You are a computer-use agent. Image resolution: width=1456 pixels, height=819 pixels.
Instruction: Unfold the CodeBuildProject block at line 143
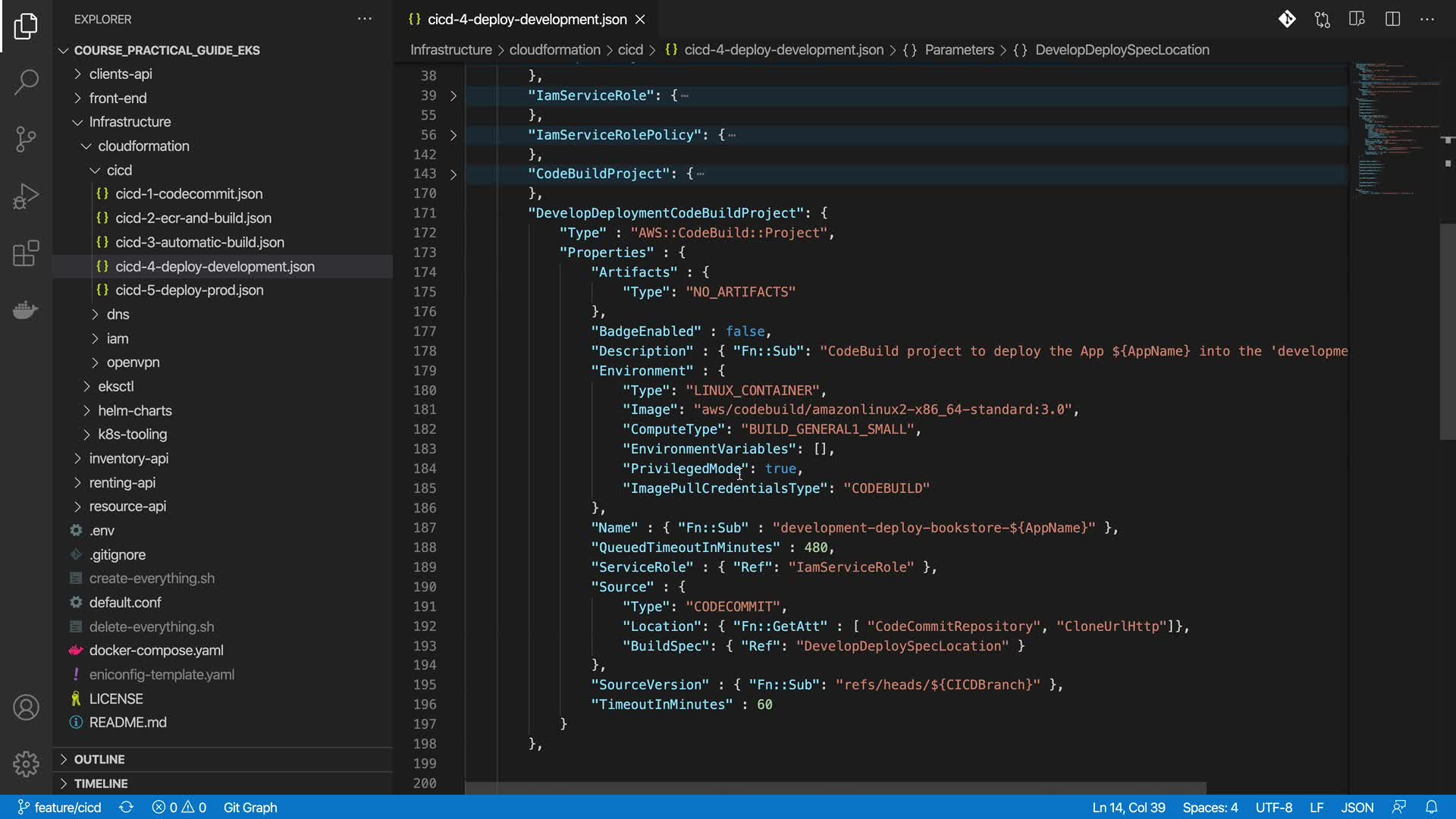coord(453,174)
